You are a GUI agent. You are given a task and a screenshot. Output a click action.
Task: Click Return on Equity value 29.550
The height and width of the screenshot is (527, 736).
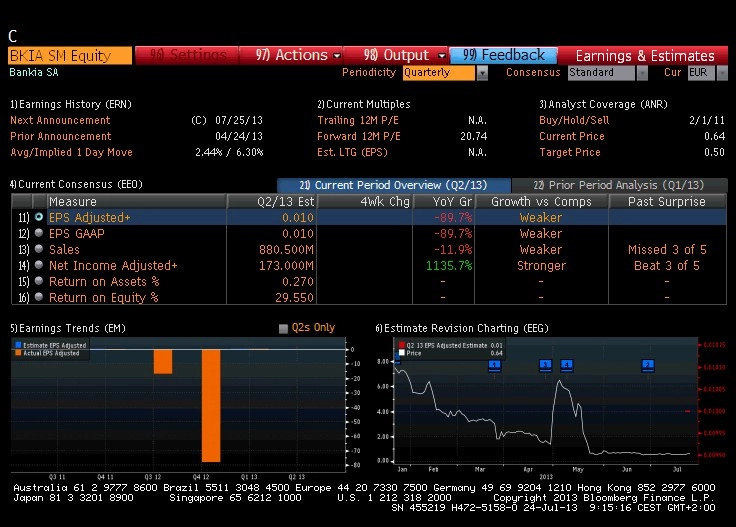point(294,297)
